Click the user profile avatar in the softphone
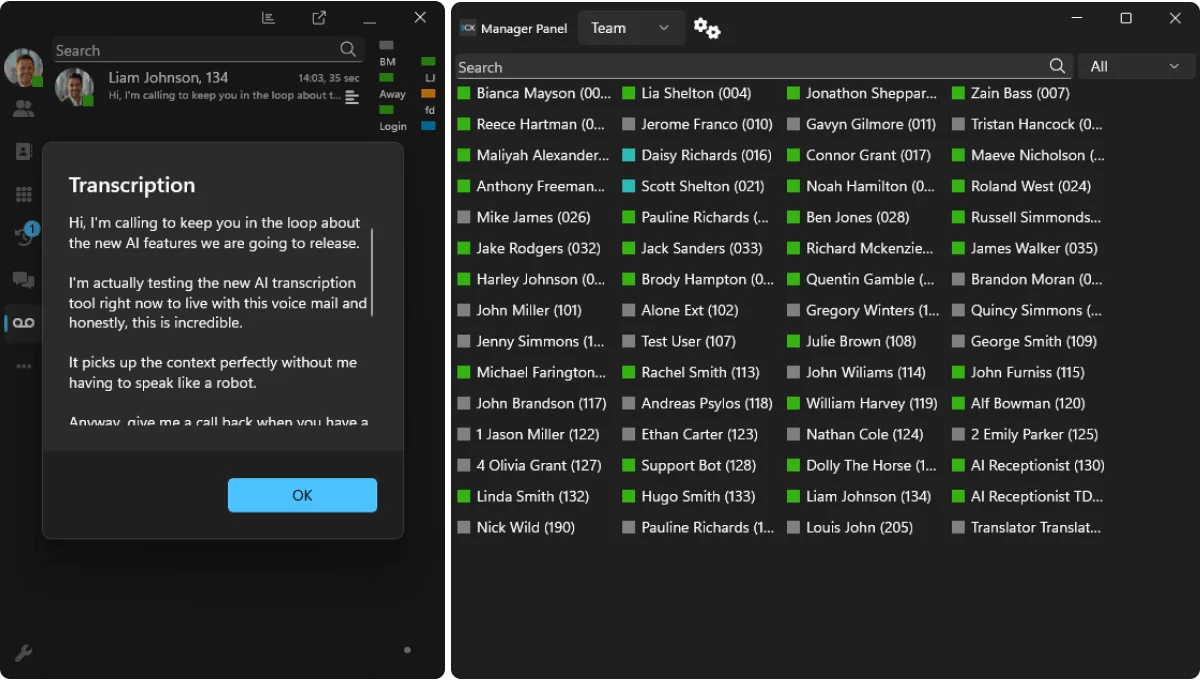Image resolution: width=1200 pixels, height=680 pixels. (23, 68)
